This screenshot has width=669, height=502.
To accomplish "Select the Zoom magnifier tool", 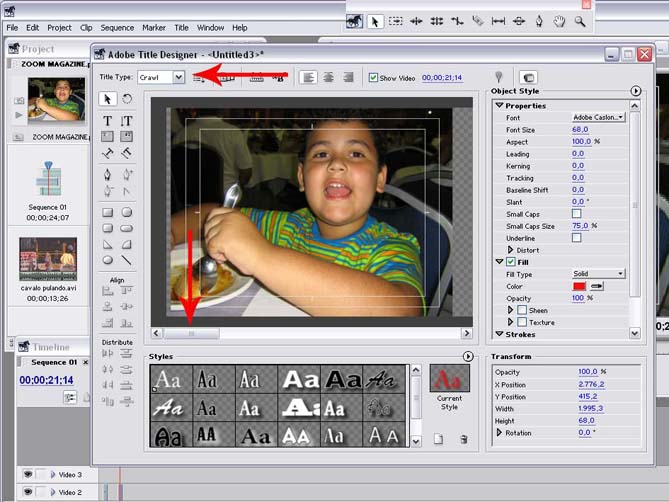I will click(581, 20).
